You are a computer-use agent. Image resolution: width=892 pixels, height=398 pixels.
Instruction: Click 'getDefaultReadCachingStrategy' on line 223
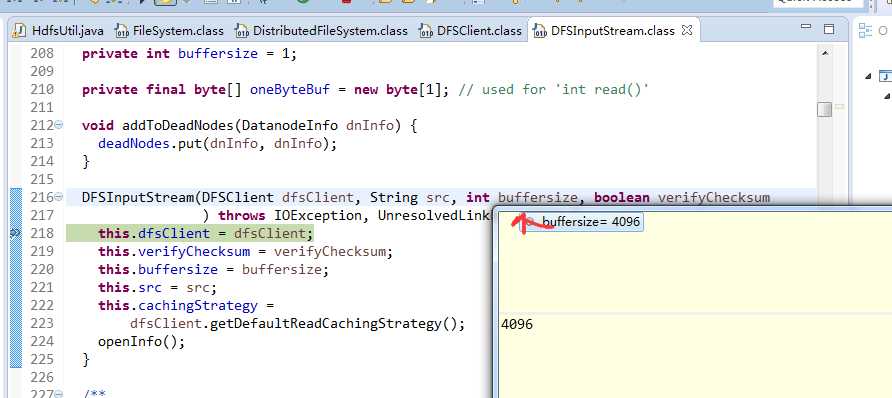(327, 324)
